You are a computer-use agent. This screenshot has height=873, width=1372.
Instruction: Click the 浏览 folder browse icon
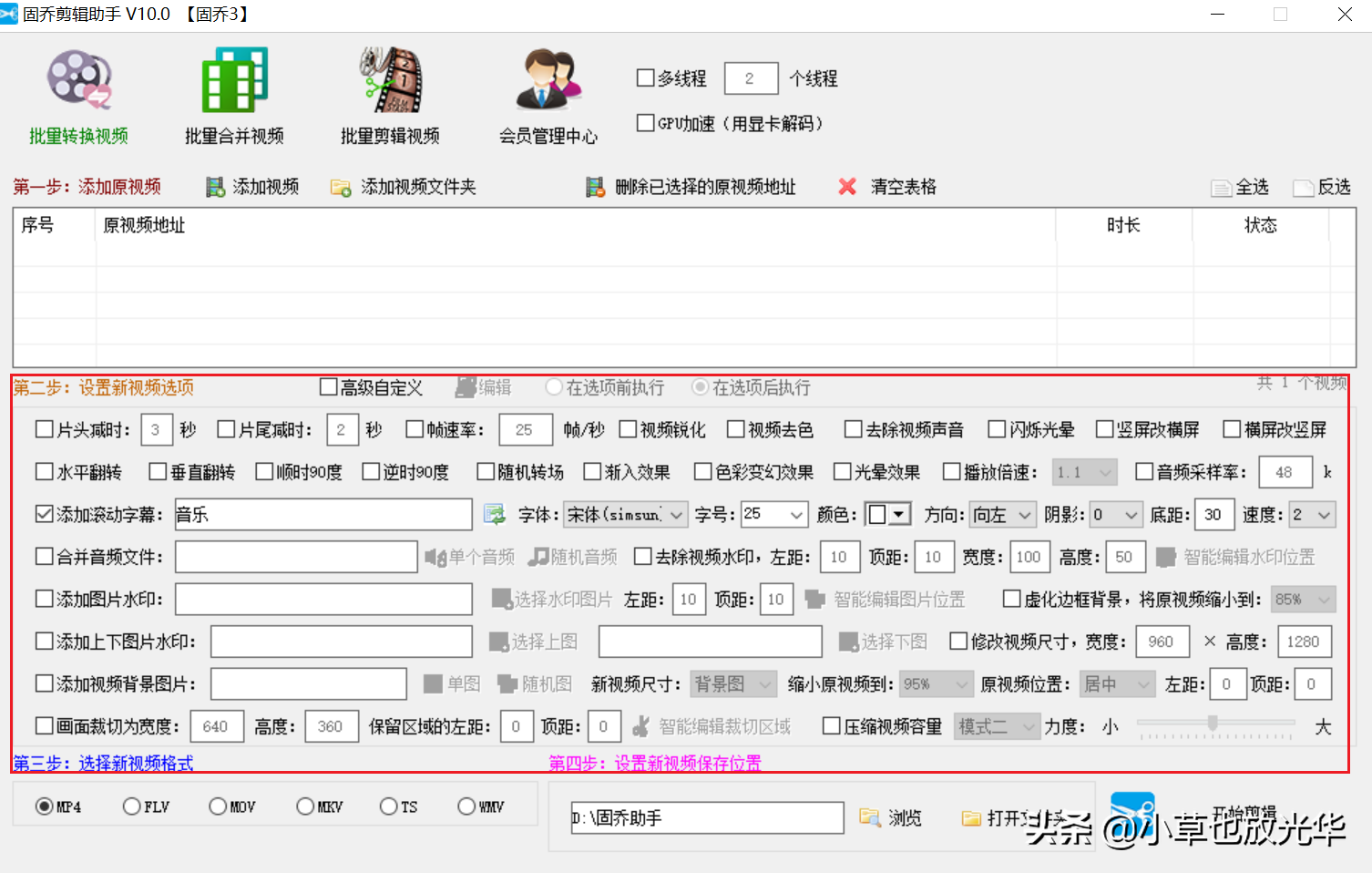tap(870, 818)
